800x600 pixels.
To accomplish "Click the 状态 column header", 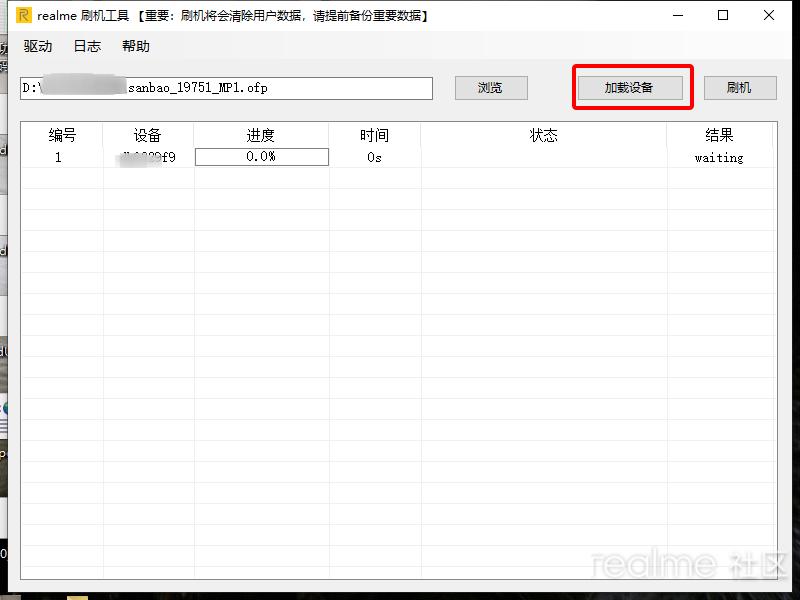I will 543,135.
